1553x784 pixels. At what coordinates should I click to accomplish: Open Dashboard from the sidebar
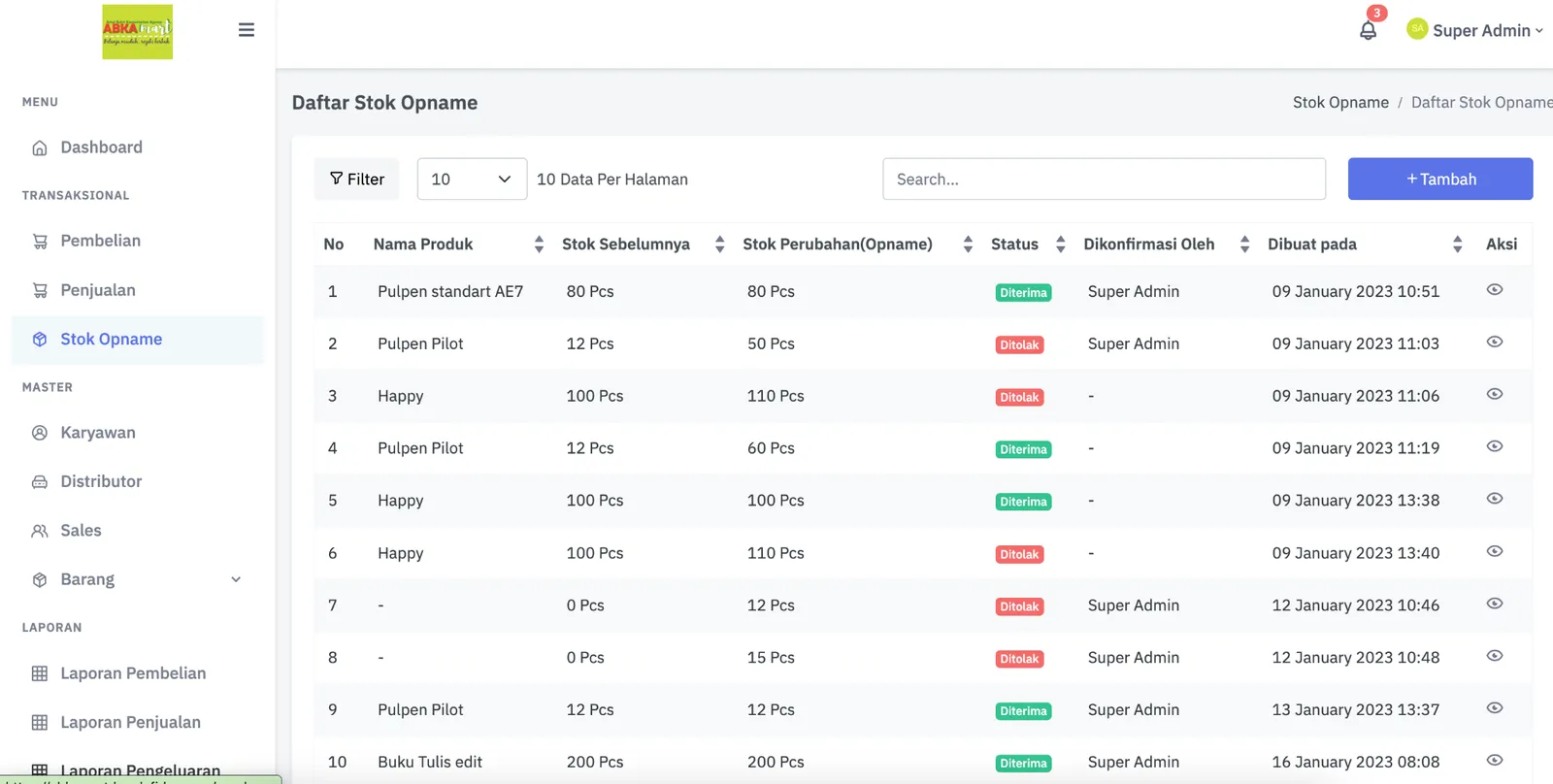point(101,147)
